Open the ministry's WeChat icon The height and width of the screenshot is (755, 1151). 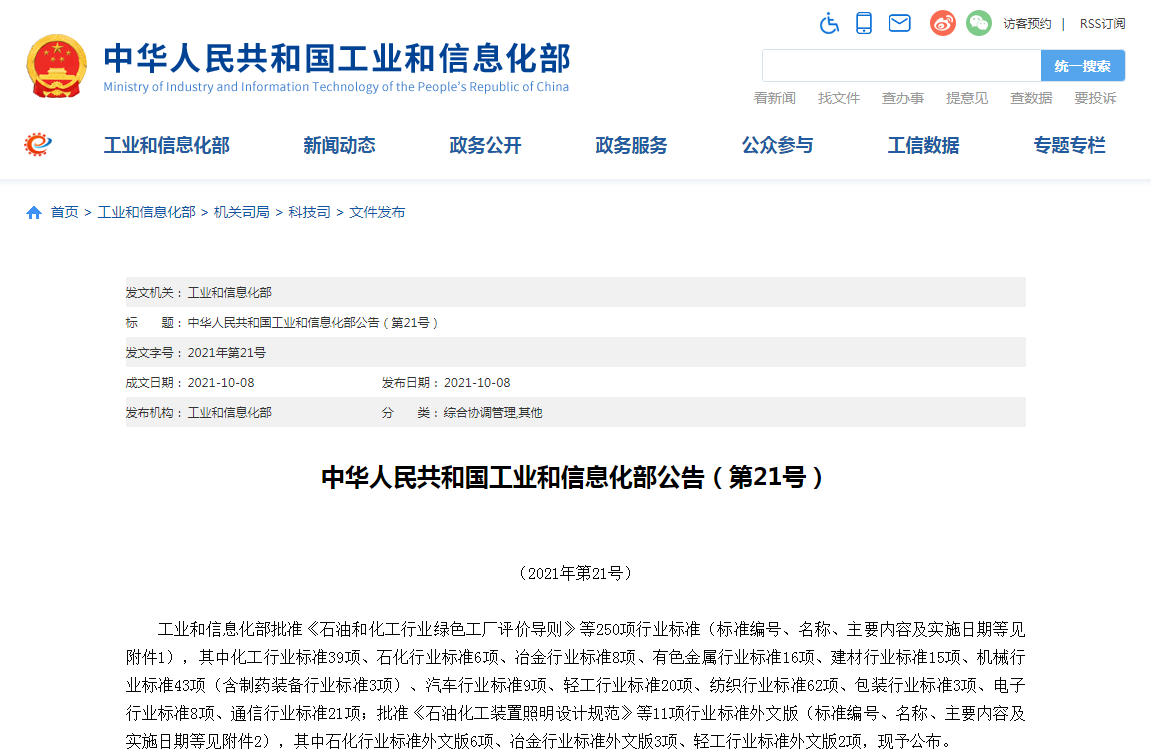(978, 22)
